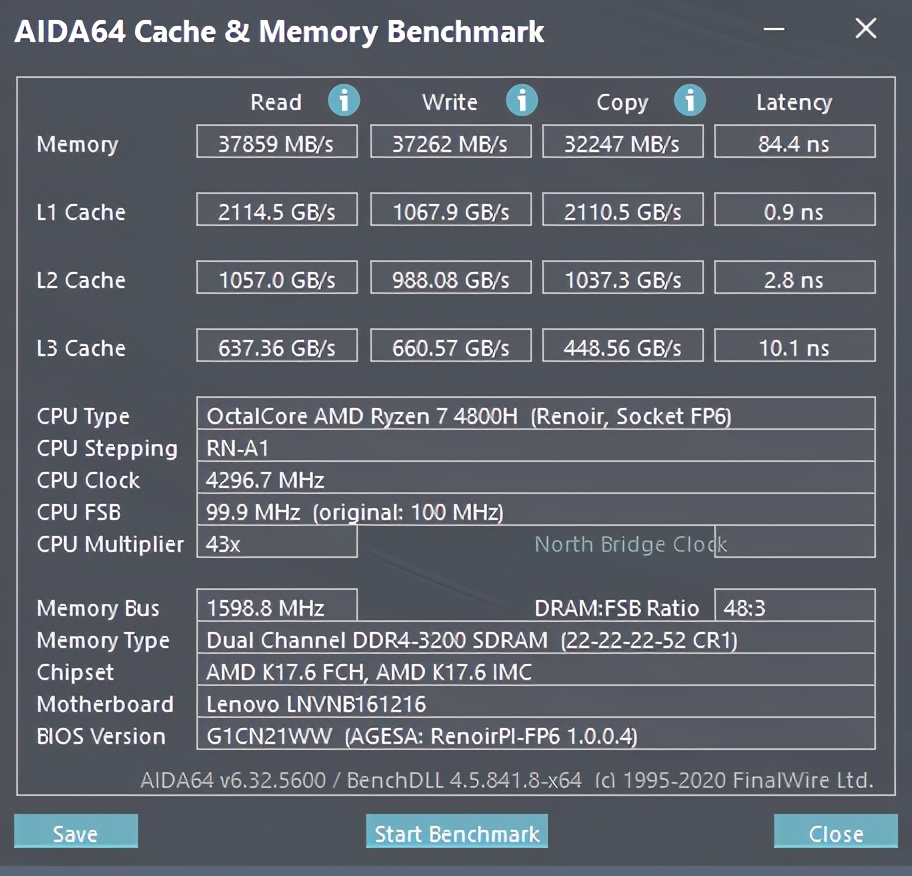The height and width of the screenshot is (876, 912).
Task: Click the Save button
Action: [x=76, y=833]
